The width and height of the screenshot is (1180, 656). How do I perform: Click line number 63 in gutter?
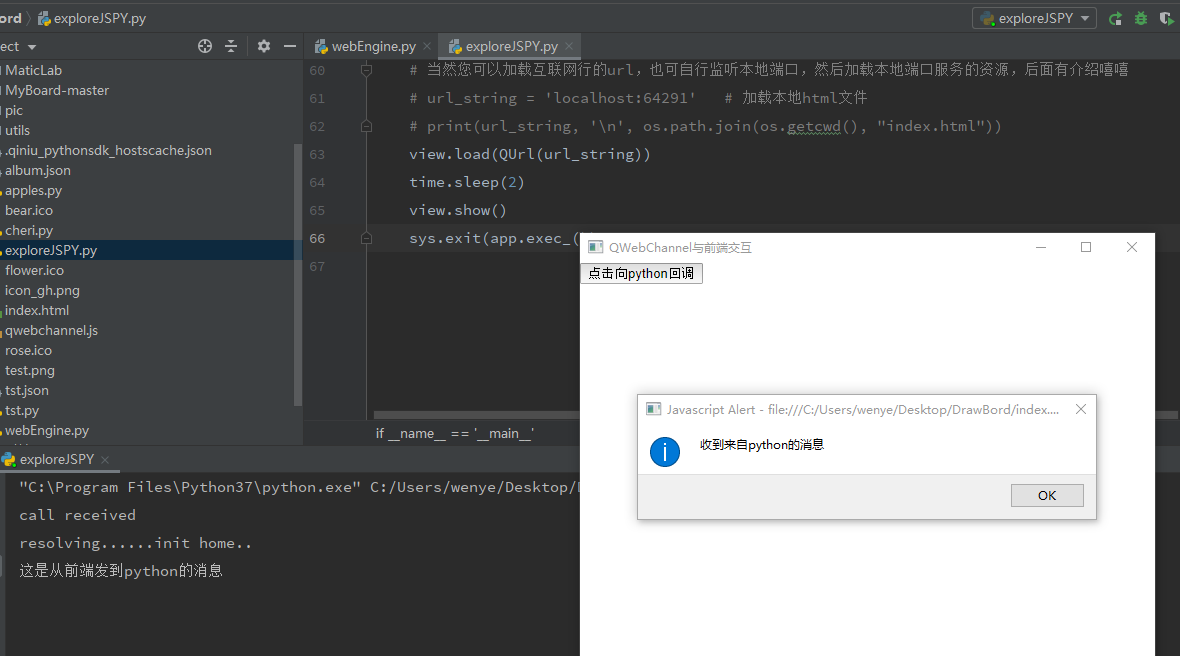317,154
